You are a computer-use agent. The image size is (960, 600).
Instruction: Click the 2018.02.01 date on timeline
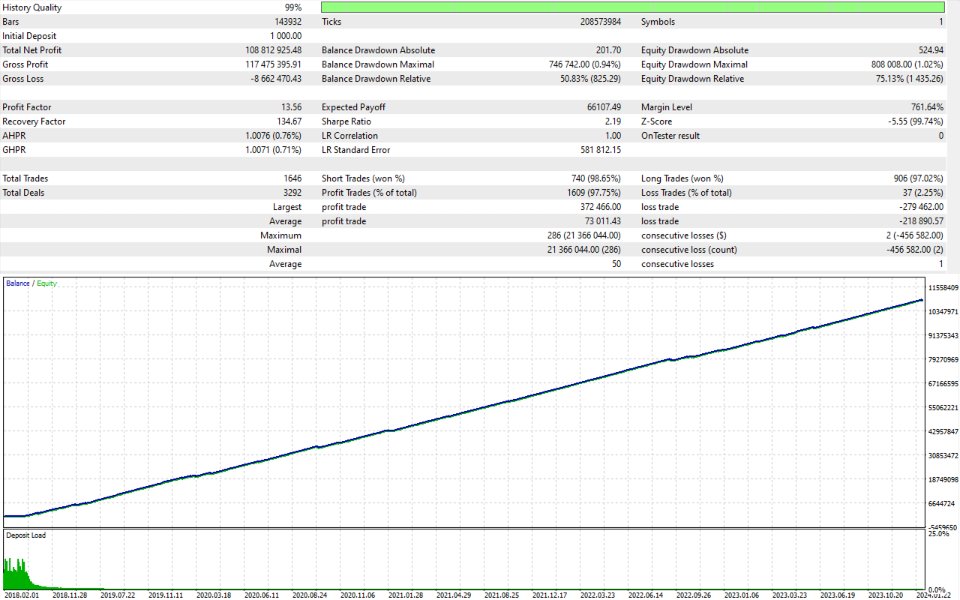[x=21, y=595]
